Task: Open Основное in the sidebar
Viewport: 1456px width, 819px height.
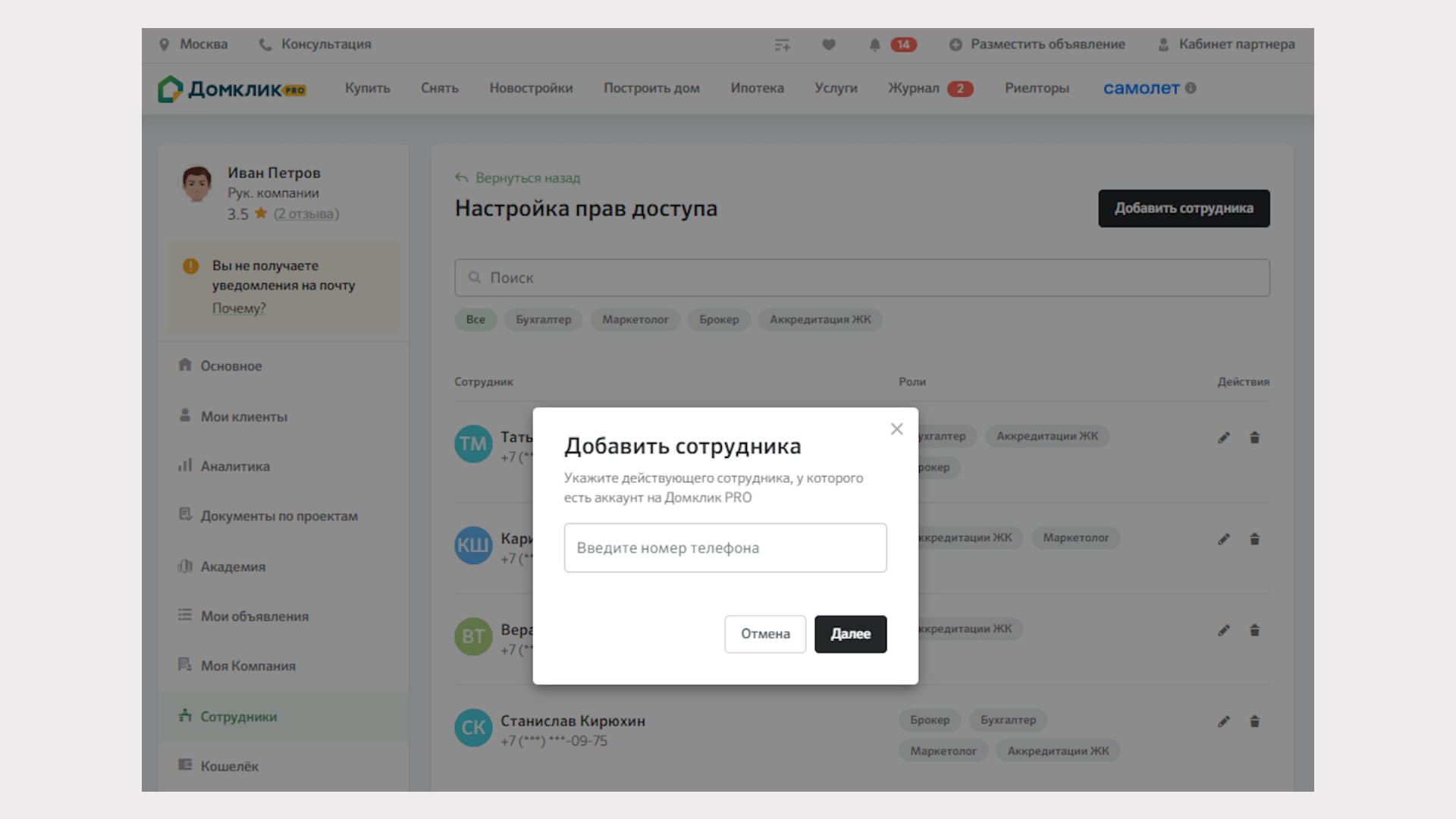Action: tap(283, 366)
